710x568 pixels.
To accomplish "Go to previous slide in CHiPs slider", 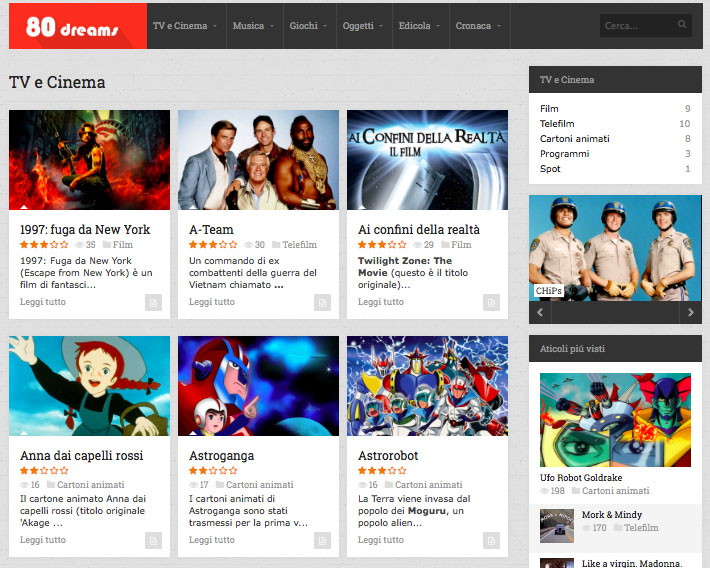I will click(540, 312).
